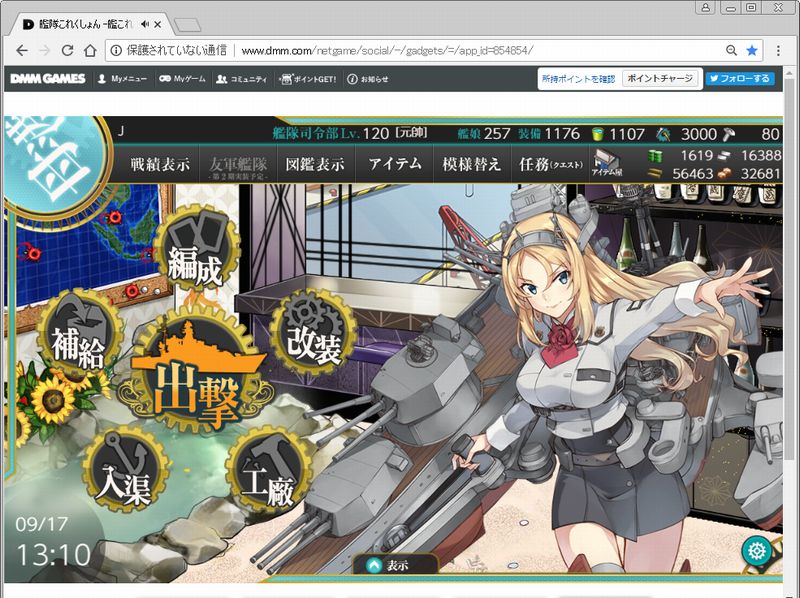Click the steel resource value 16388

[x=761, y=155]
